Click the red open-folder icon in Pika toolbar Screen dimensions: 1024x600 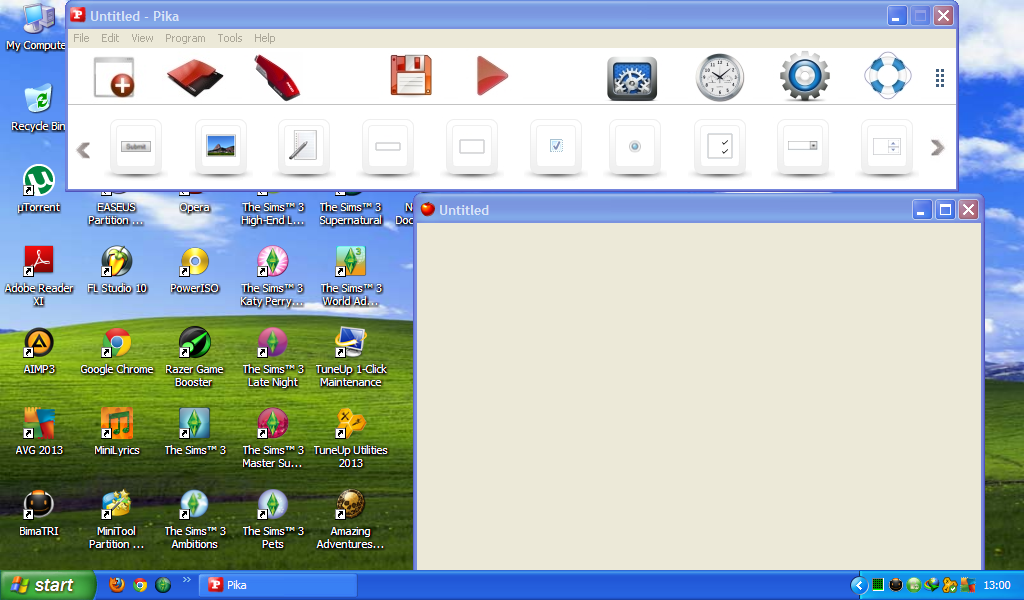pos(195,77)
